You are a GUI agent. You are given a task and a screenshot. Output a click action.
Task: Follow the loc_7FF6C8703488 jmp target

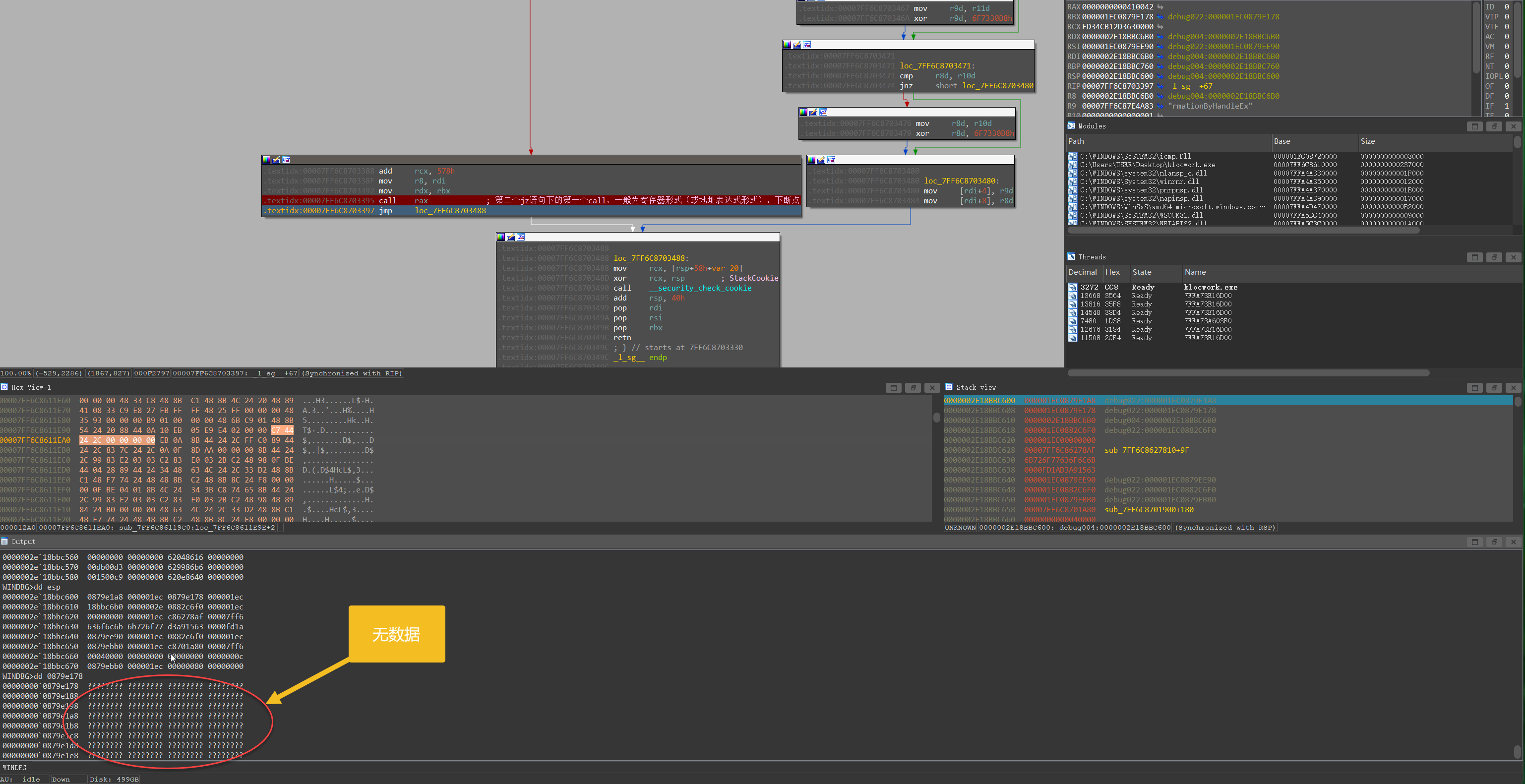pyautogui.click(x=450, y=211)
